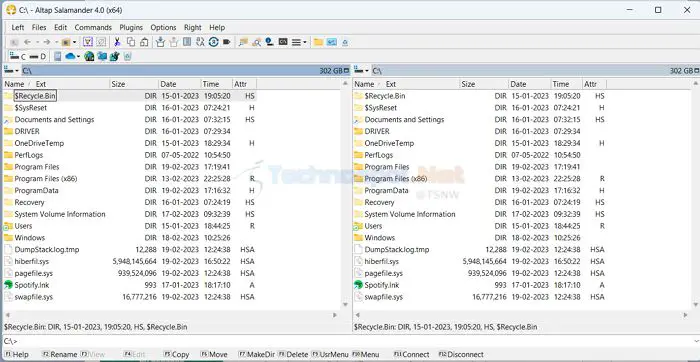Viewport: 700px width, 362px height.
Task: Click the OneDrive cloud icon
Action: (x=70, y=56)
